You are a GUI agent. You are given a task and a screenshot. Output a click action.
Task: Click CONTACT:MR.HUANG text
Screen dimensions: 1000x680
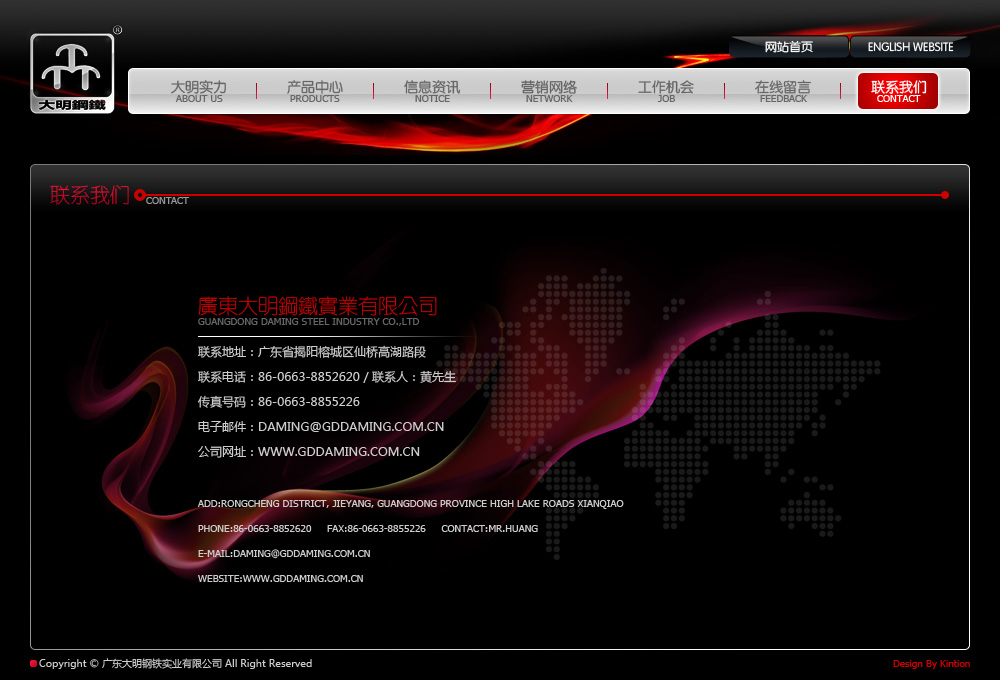[x=490, y=529]
